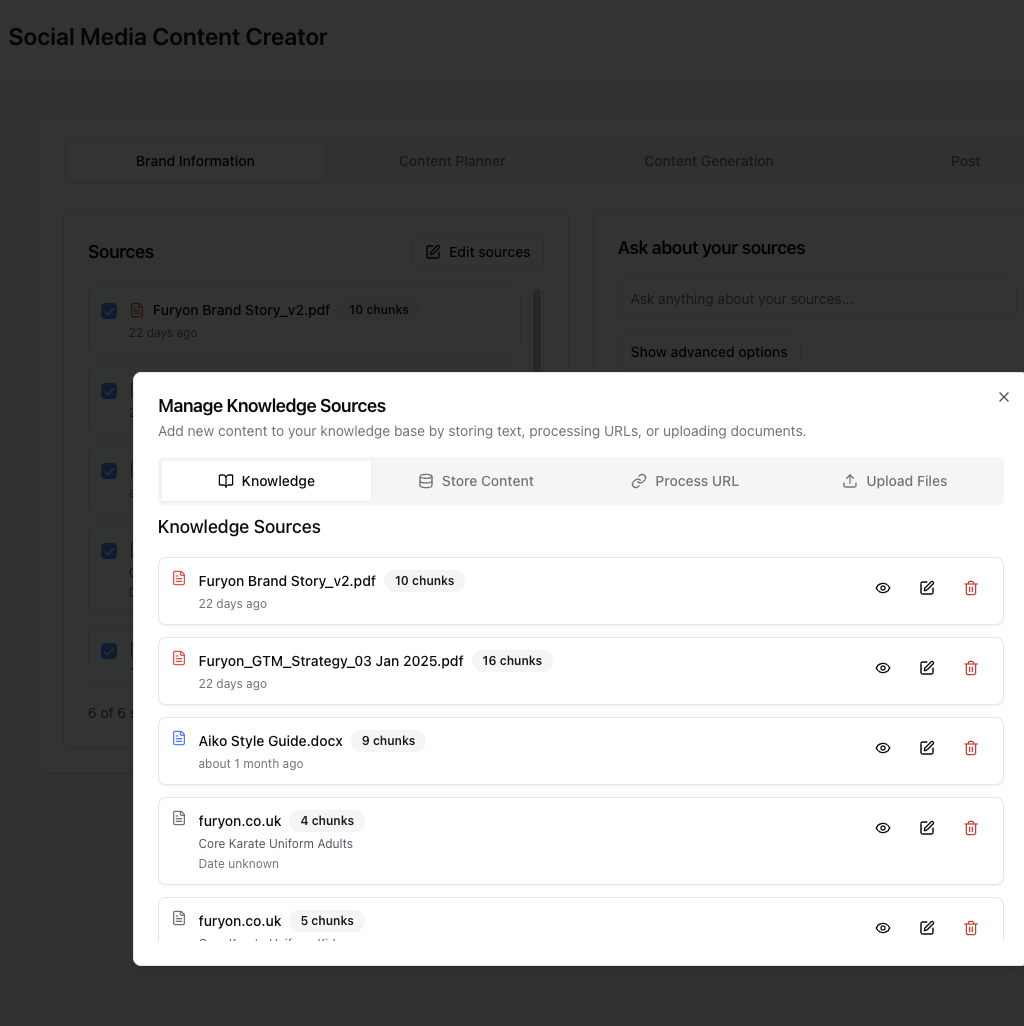This screenshot has width=1024, height=1026.
Task: Delete the Furyon_GTM_Strategy PDF source
Action: tap(970, 668)
